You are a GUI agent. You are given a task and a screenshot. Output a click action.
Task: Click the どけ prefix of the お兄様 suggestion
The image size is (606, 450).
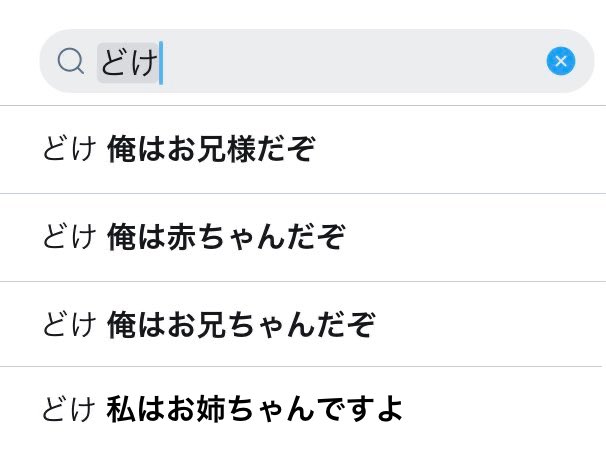click(x=69, y=149)
